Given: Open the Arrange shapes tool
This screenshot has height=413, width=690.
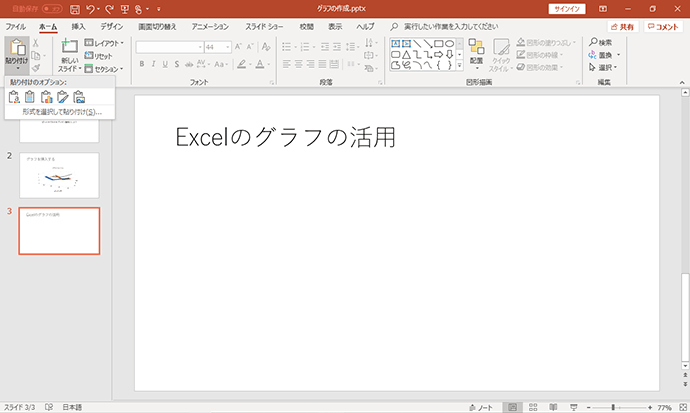Looking at the screenshot, I should (x=476, y=54).
